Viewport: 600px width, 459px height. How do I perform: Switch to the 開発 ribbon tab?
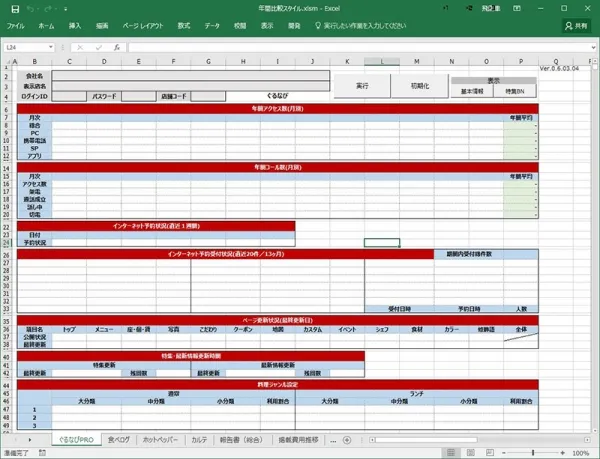pos(294,26)
